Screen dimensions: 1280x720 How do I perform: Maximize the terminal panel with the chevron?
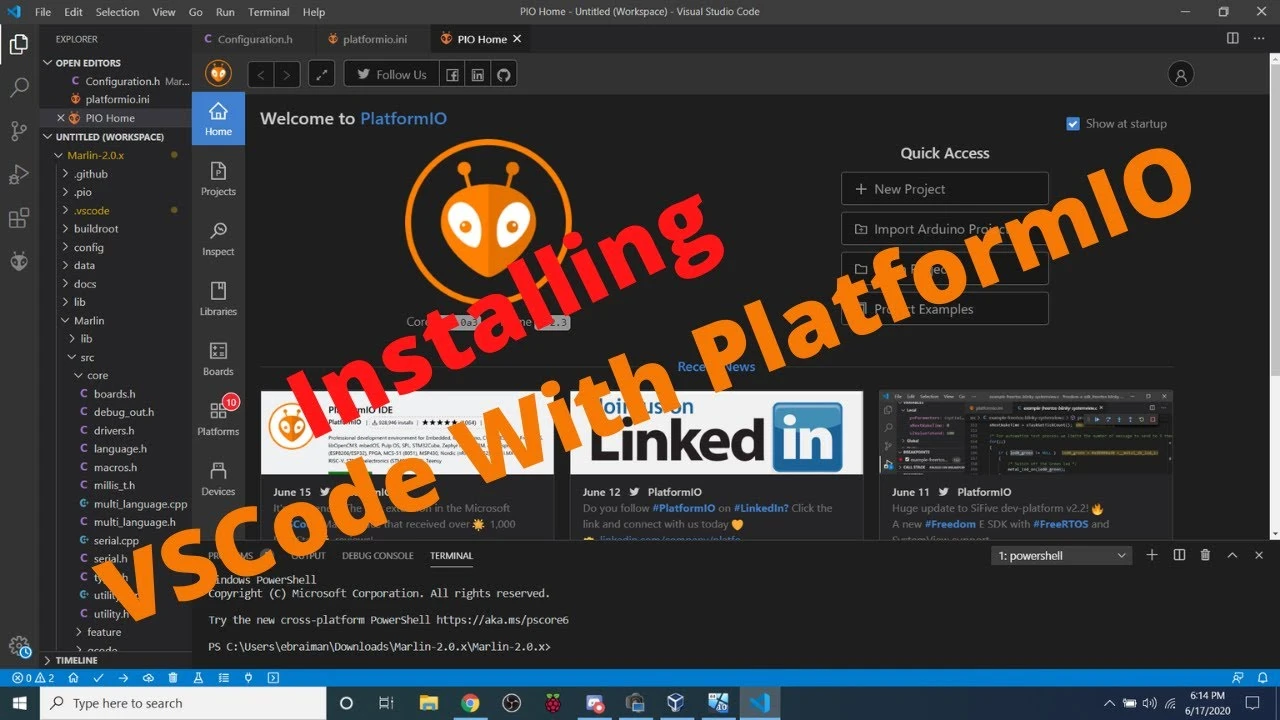point(1232,555)
